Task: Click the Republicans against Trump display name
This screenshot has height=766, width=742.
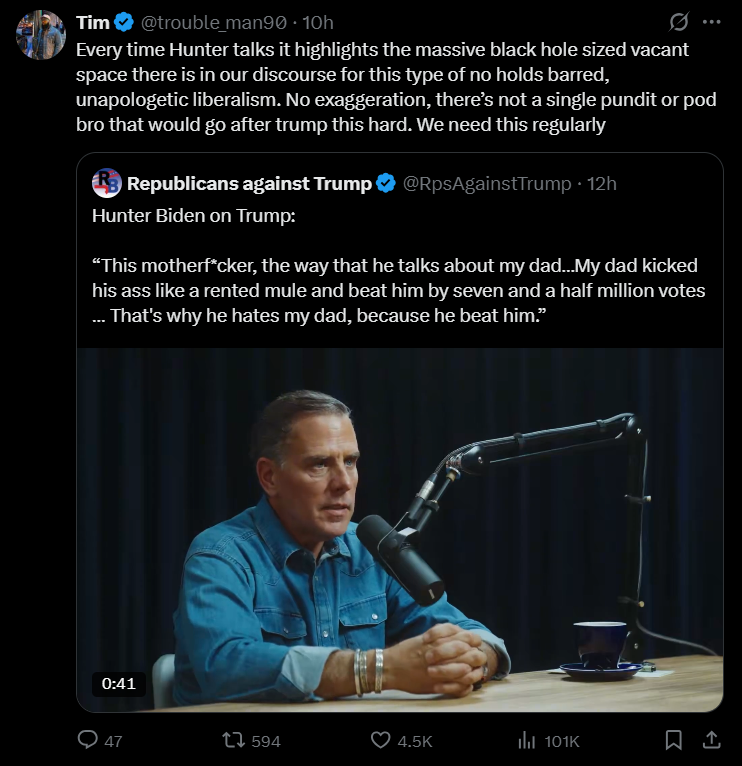Action: pos(249,183)
